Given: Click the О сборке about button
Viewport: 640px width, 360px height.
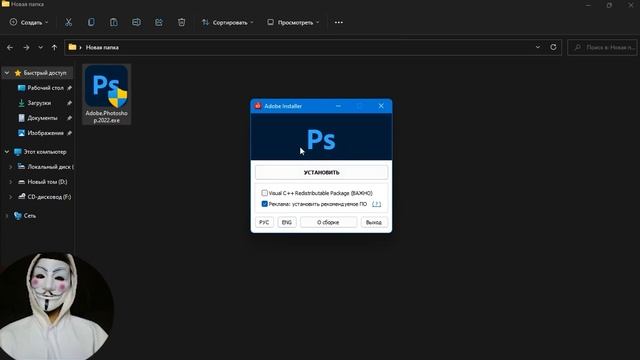Looking at the screenshot, I should pos(328,222).
